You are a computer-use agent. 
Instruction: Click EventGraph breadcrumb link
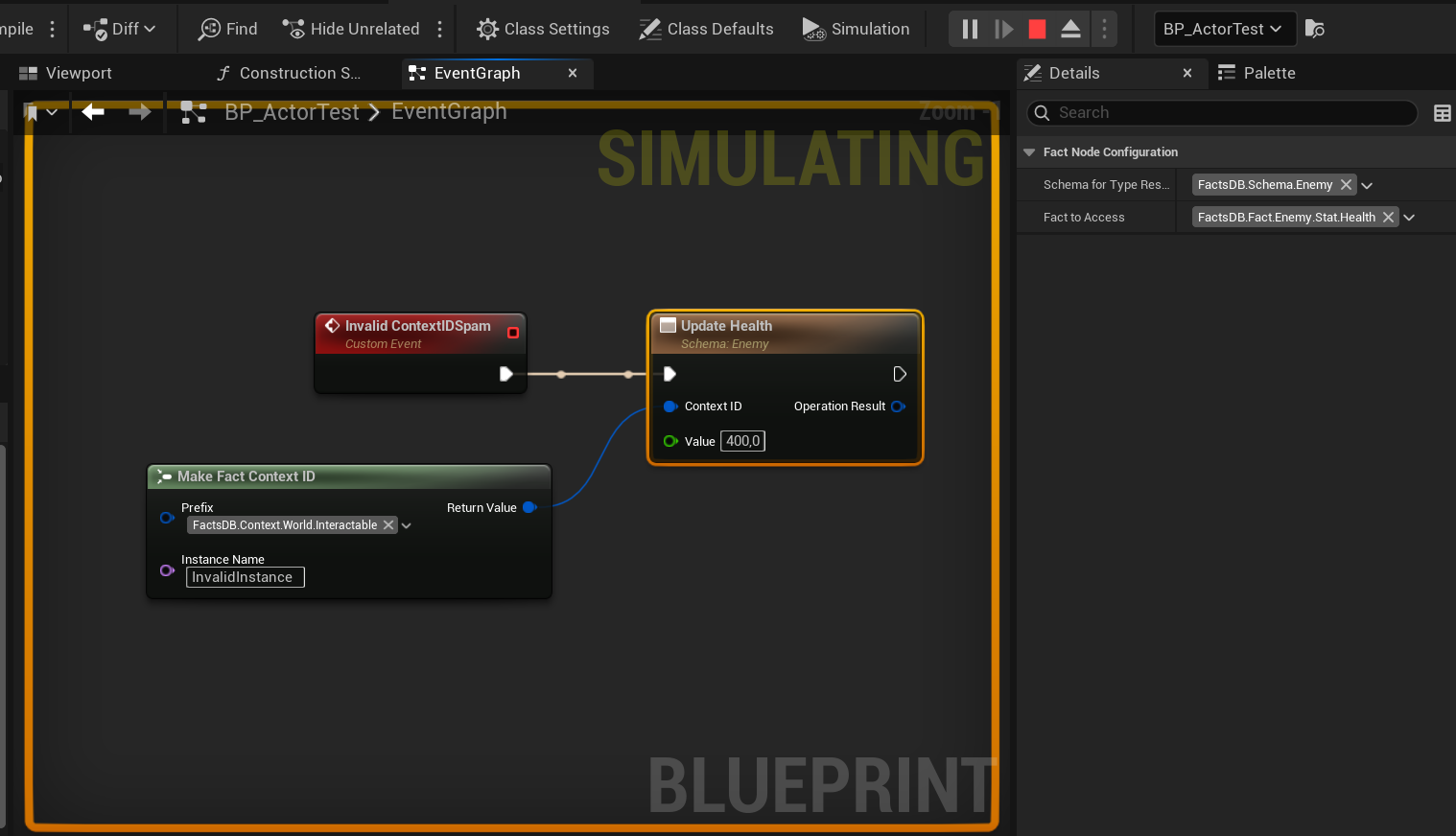click(449, 112)
